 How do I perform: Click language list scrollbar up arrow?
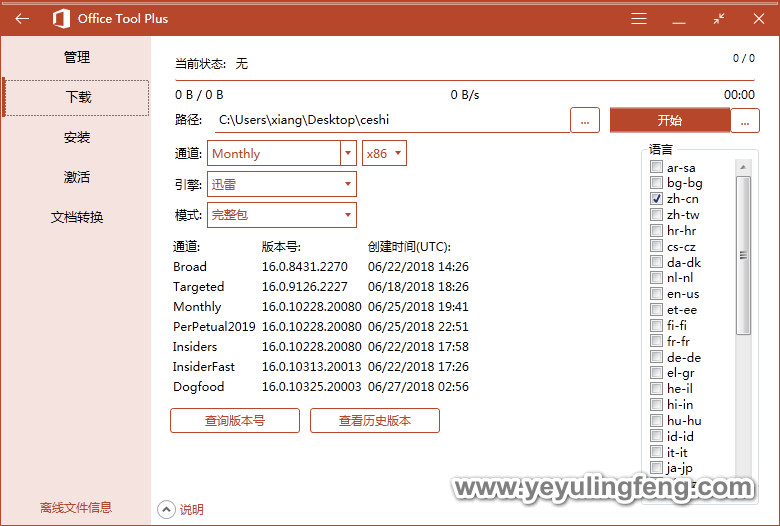click(x=743, y=167)
